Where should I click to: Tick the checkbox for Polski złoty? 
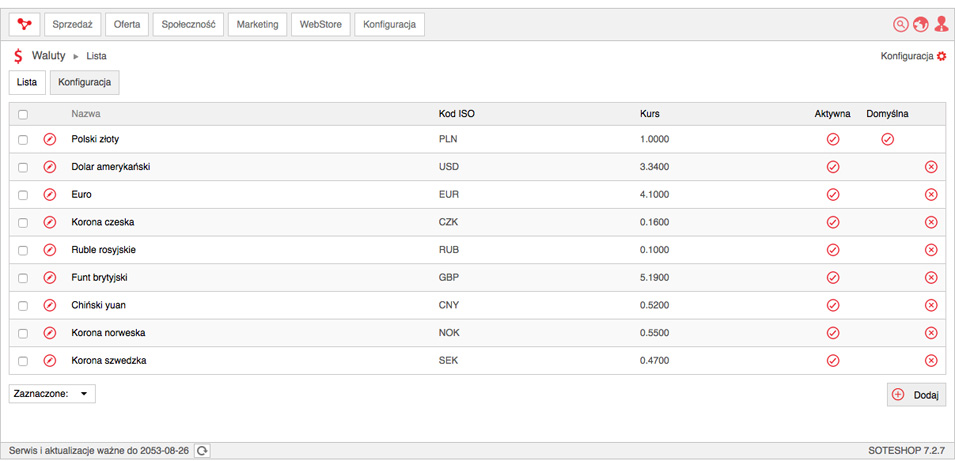point(23,139)
